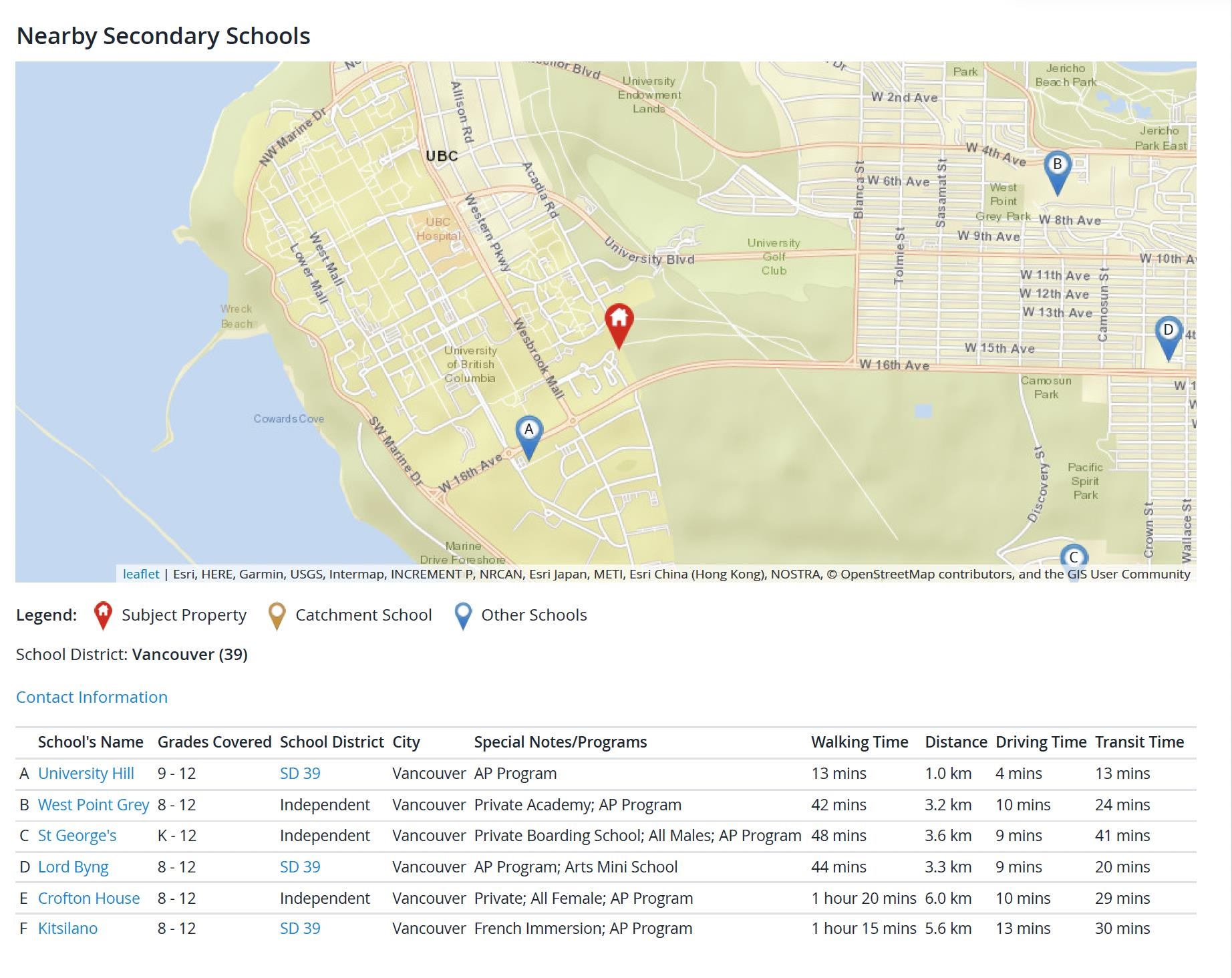
Task: Click the SD 39 link for Lord Byng
Action: 300,866
